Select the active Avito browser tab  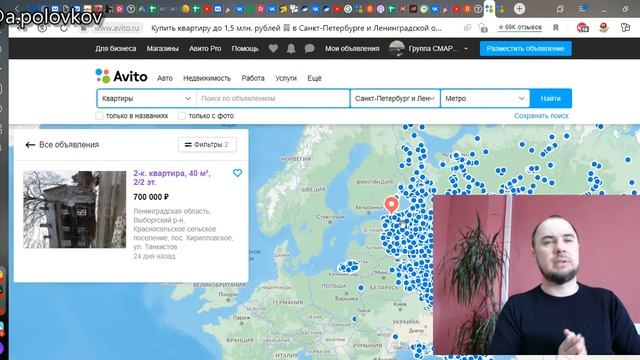pos(489,9)
